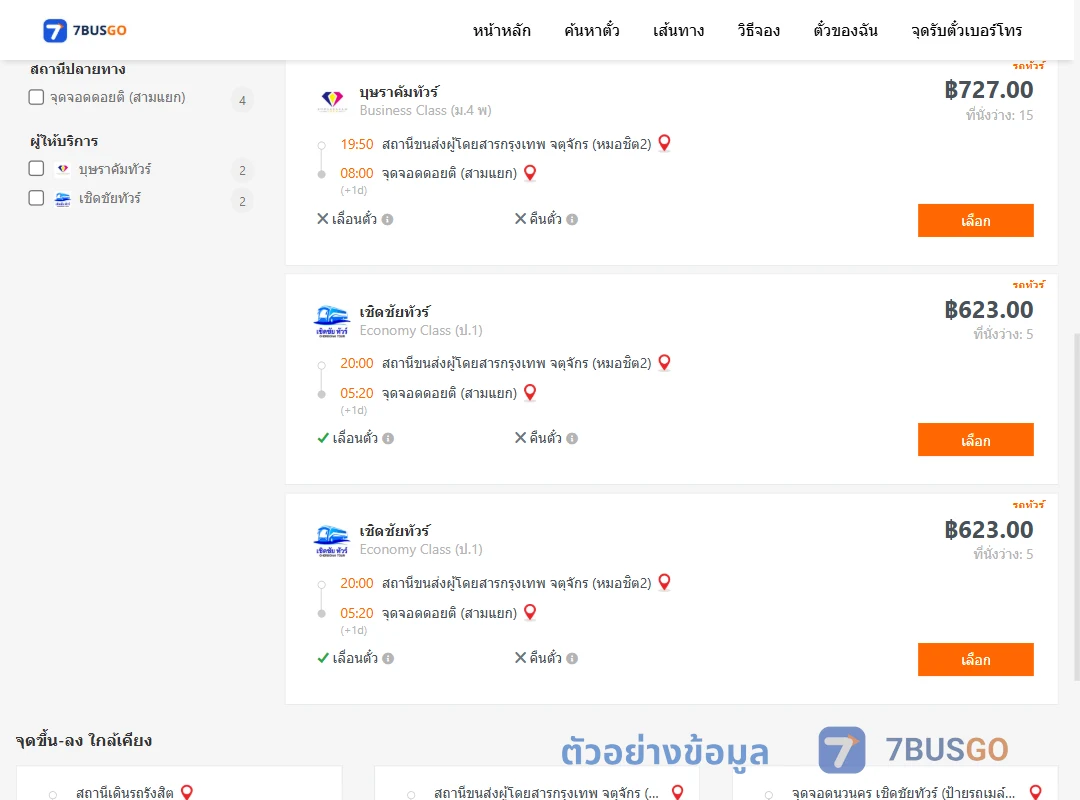Select second card ฿623.00 เชิดชัยทัวร์ trip
The image size is (1080, 800).
pyautogui.click(x=975, y=440)
